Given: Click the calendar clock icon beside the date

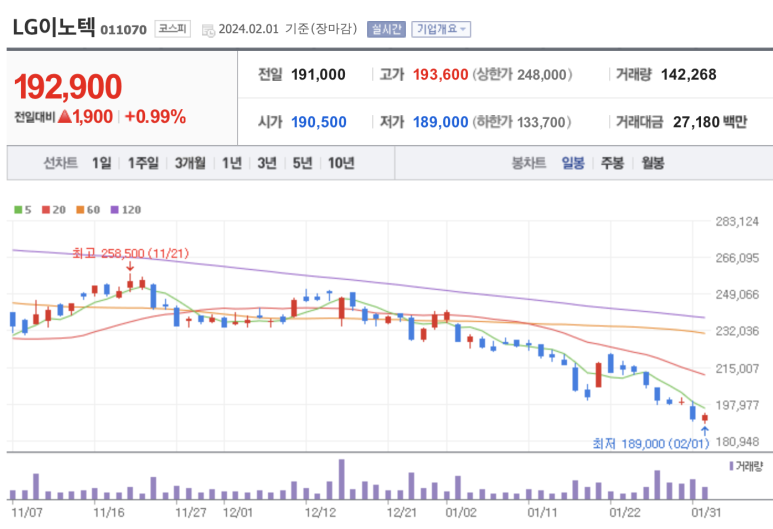Looking at the screenshot, I should (209, 30).
